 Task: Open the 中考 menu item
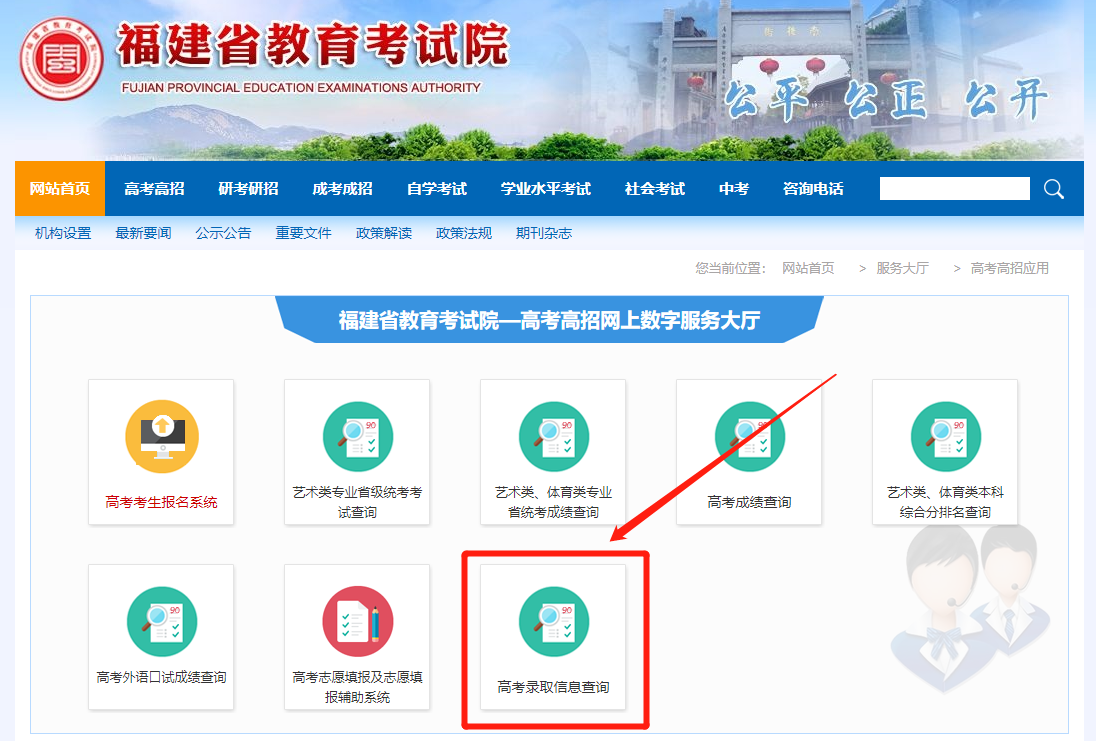tap(734, 188)
